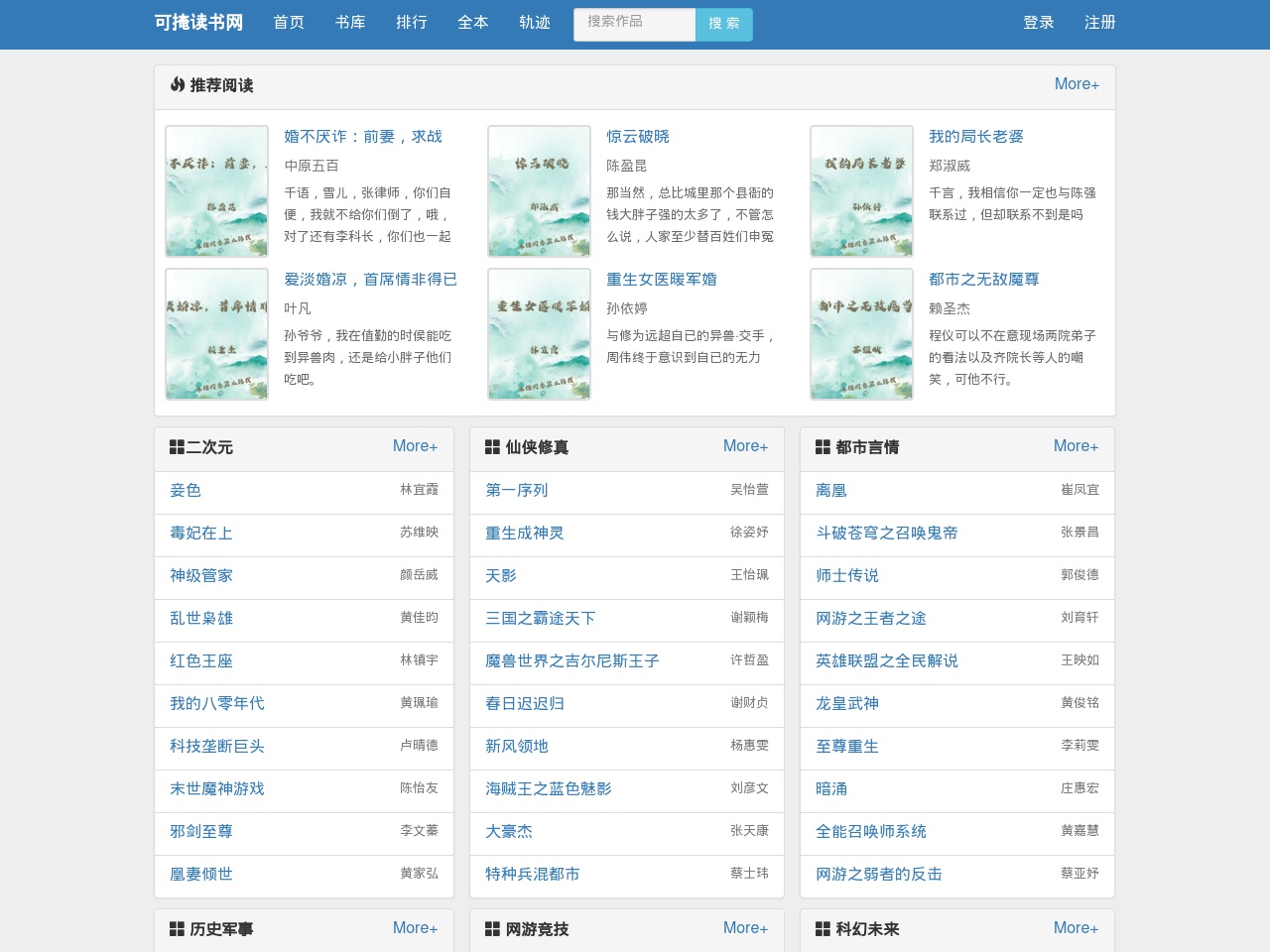Open the 注册 register link
This screenshot has width=1270, height=952.
[x=1100, y=23]
